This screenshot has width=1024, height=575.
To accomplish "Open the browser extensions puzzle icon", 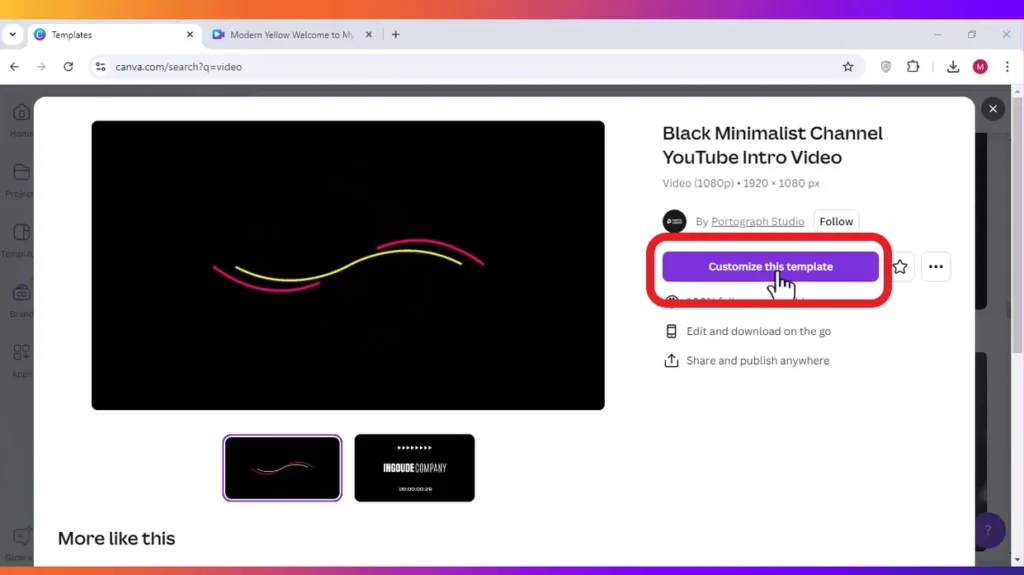I will (913, 67).
